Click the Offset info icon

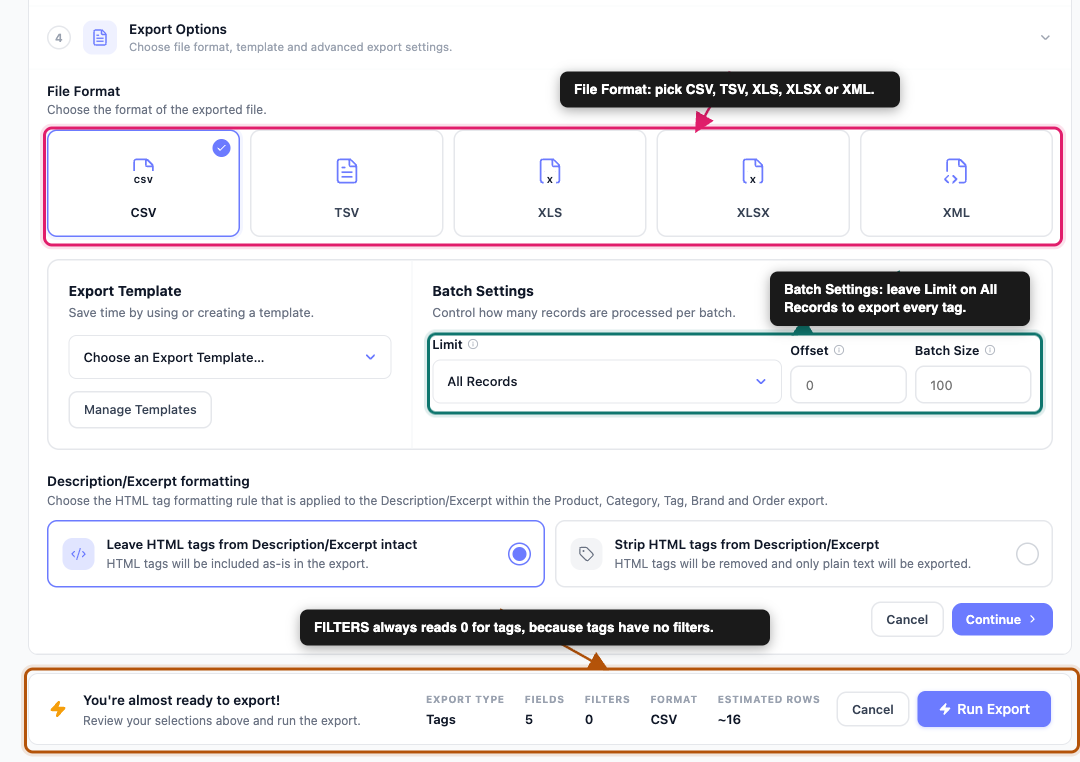point(839,350)
